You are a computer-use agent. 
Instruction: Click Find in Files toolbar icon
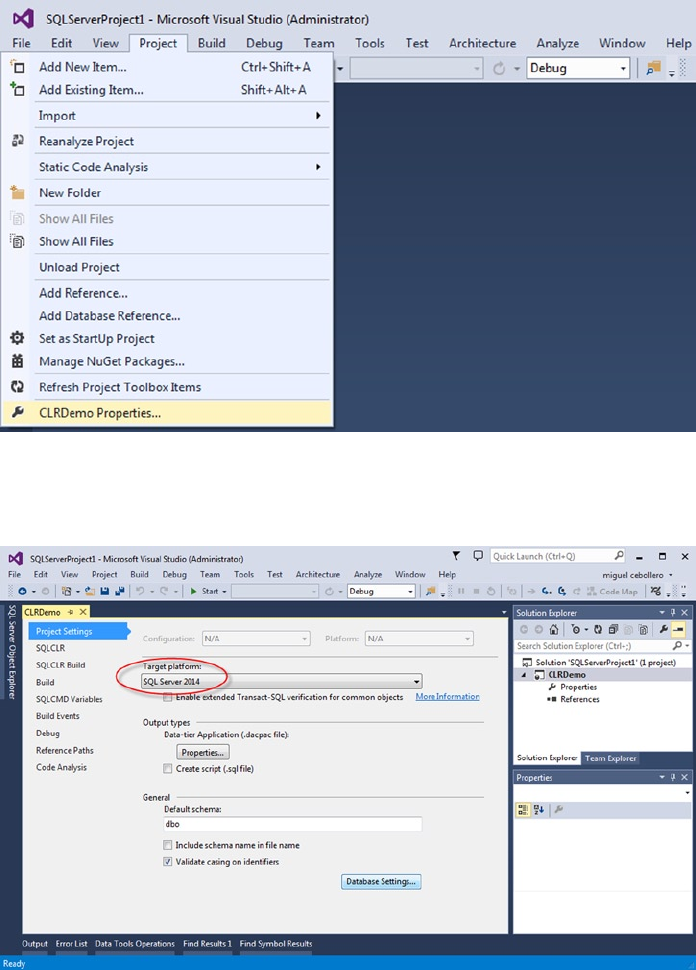tap(431, 591)
